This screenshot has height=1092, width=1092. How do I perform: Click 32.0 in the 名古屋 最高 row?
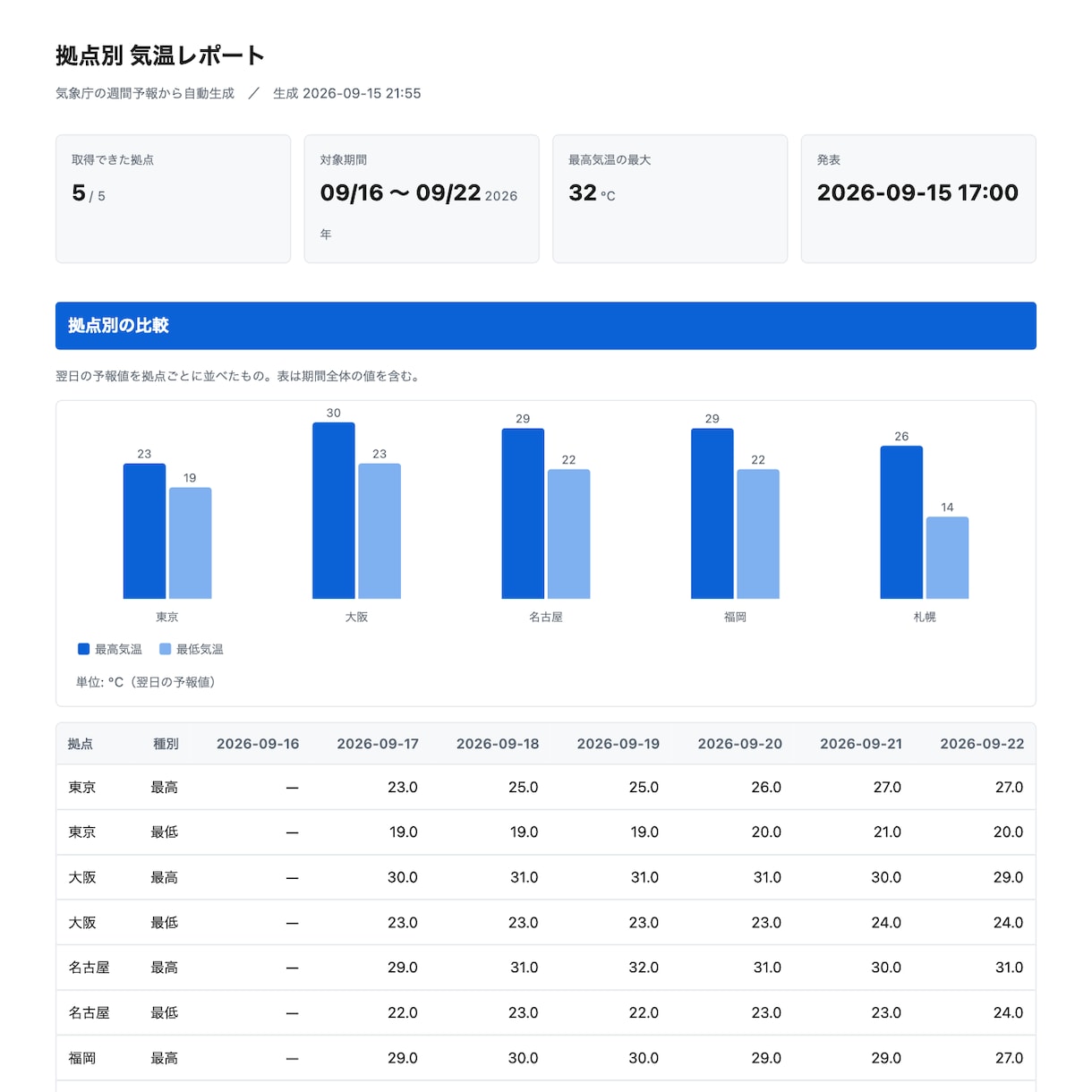pos(644,968)
